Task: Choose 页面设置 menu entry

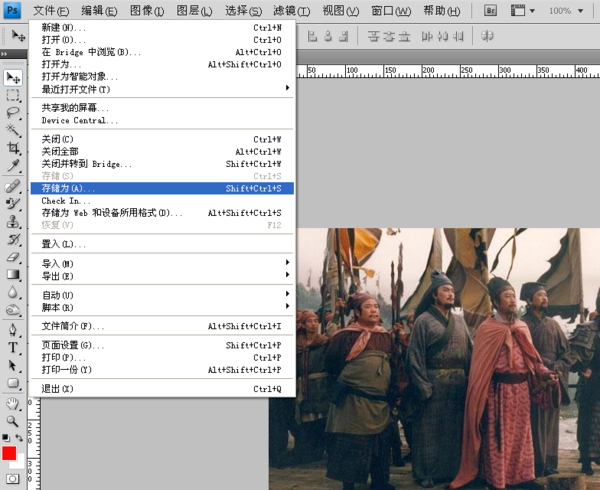Action: 162,345
